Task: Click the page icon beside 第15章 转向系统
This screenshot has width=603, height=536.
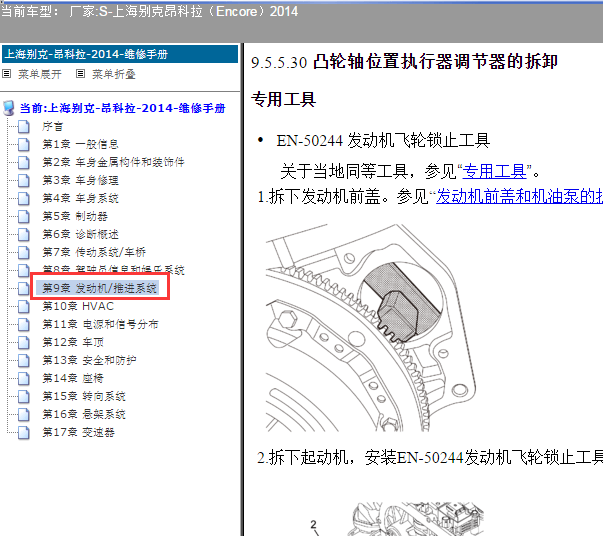Action: pyautogui.click(x=24, y=396)
